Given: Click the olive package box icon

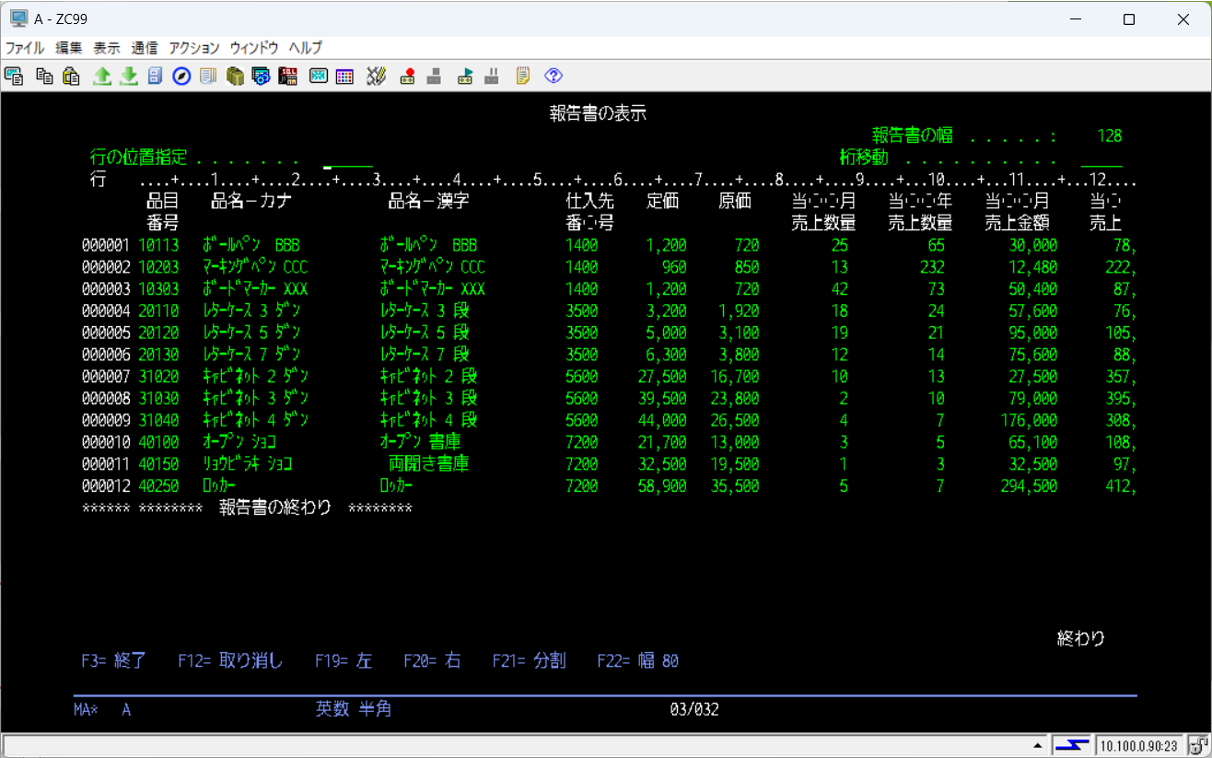Looking at the screenshot, I should 235,76.
